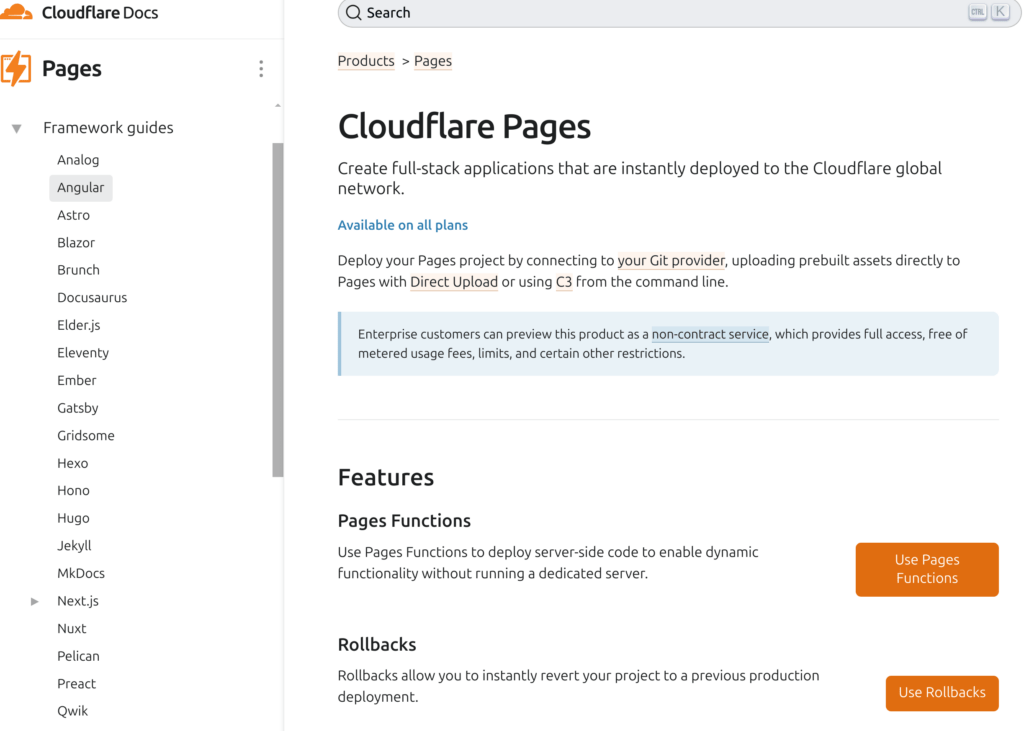Go to Qwik guide
The width and height of the screenshot is (1024, 731).
pos(72,711)
